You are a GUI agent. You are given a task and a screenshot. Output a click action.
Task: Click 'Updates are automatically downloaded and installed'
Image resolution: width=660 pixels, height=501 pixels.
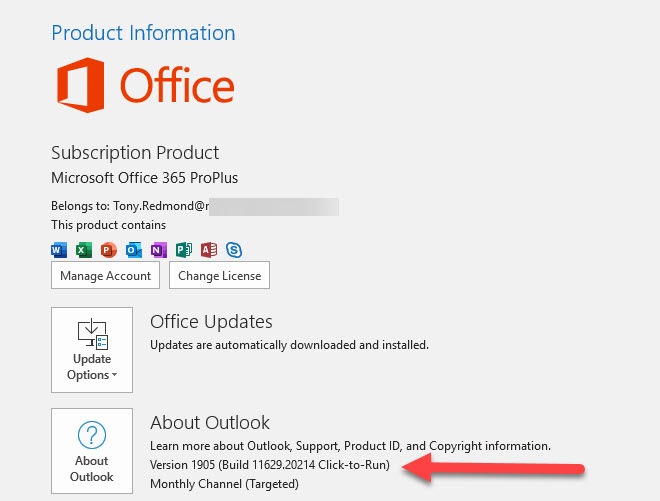290,345
